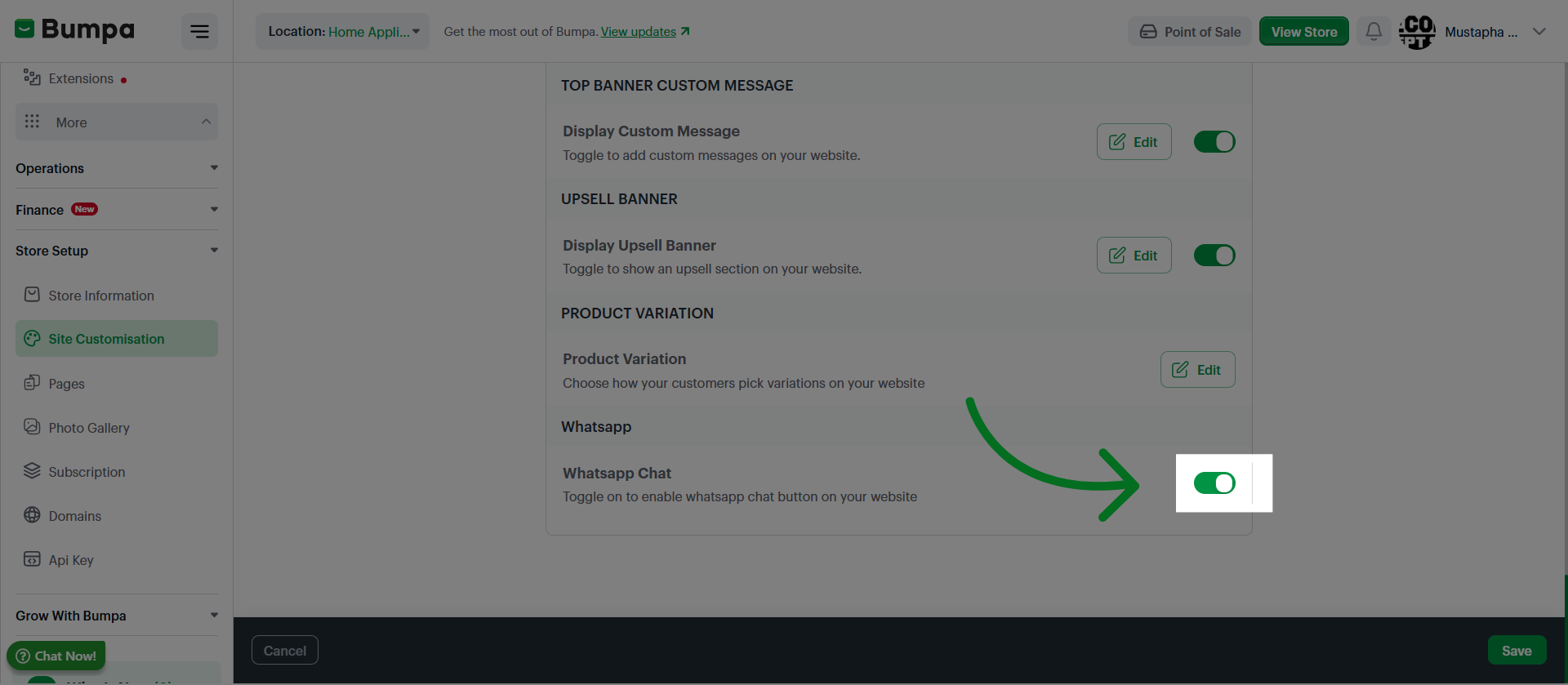Click the More grid icon
1568x685 pixels.
point(32,122)
